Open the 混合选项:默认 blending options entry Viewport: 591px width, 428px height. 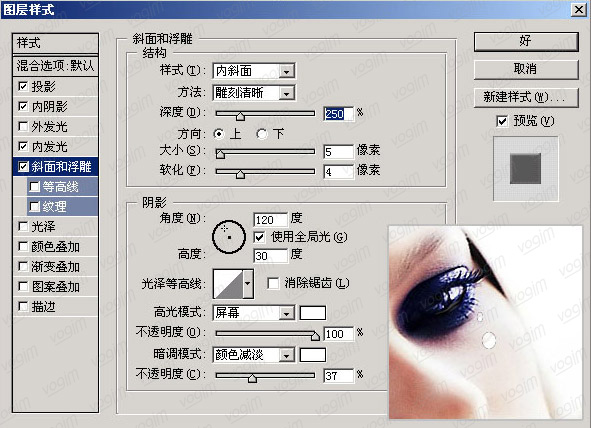click(55, 66)
